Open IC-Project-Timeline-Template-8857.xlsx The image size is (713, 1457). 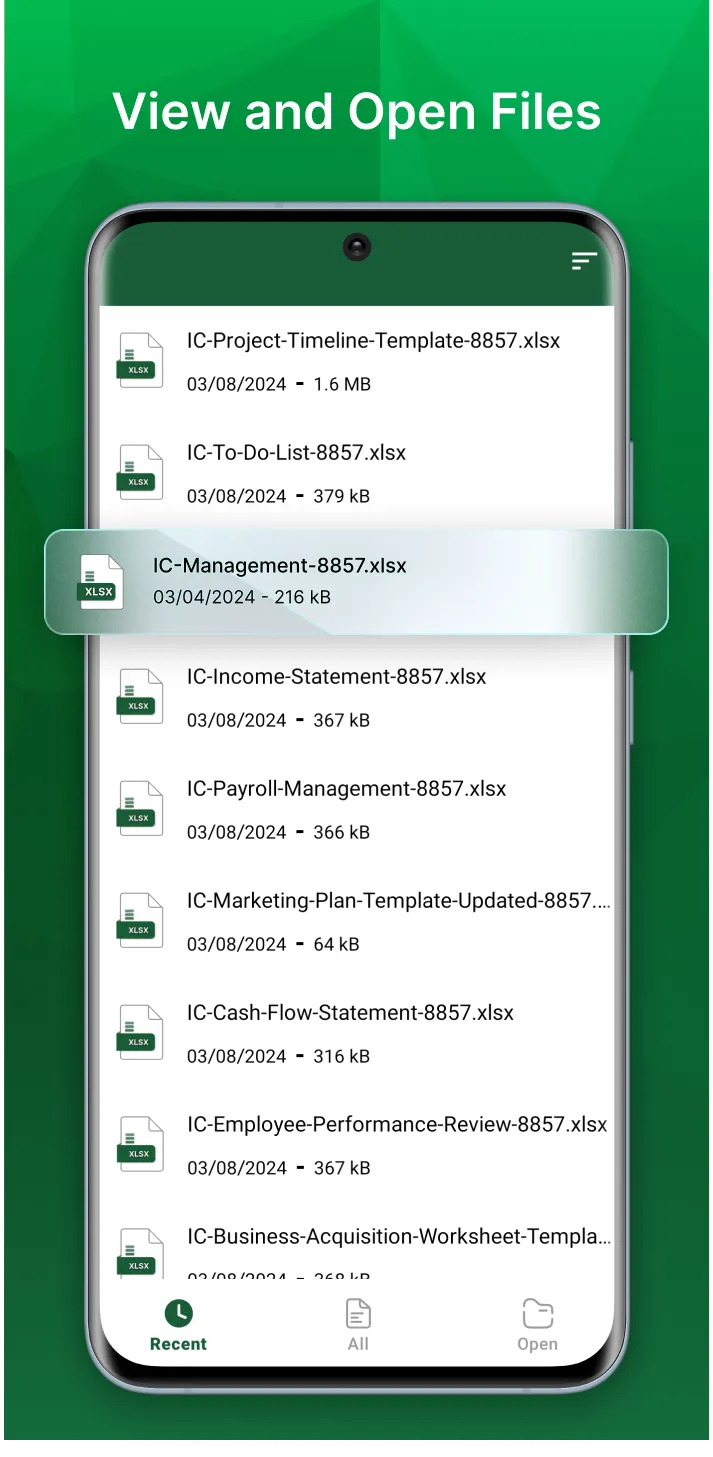click(x=373, y=341)
